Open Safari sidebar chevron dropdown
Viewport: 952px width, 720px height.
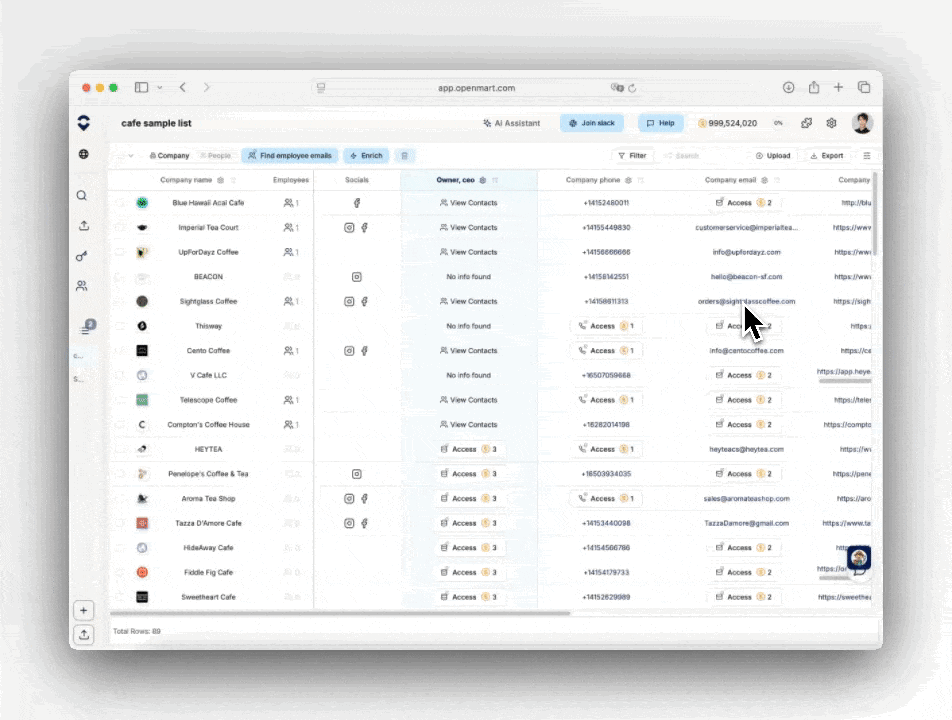(160, 87)
